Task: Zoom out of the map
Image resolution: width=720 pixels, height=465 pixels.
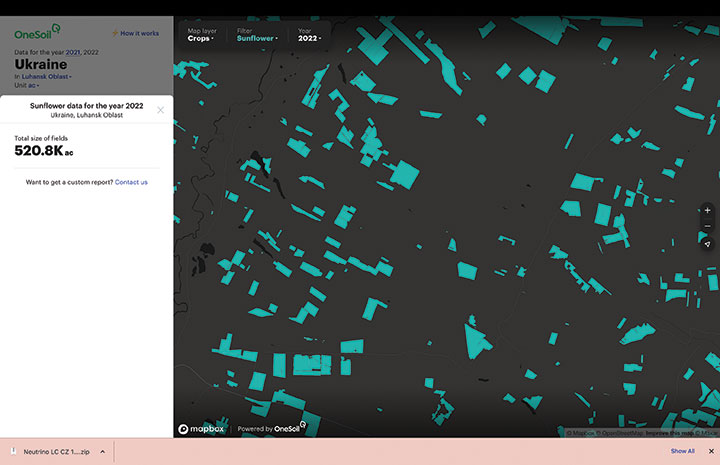Action: (707, 227)
